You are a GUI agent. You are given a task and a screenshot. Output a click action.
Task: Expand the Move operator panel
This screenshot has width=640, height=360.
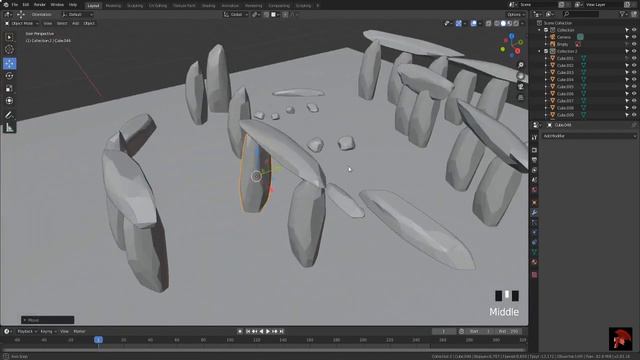coord(48,320)
